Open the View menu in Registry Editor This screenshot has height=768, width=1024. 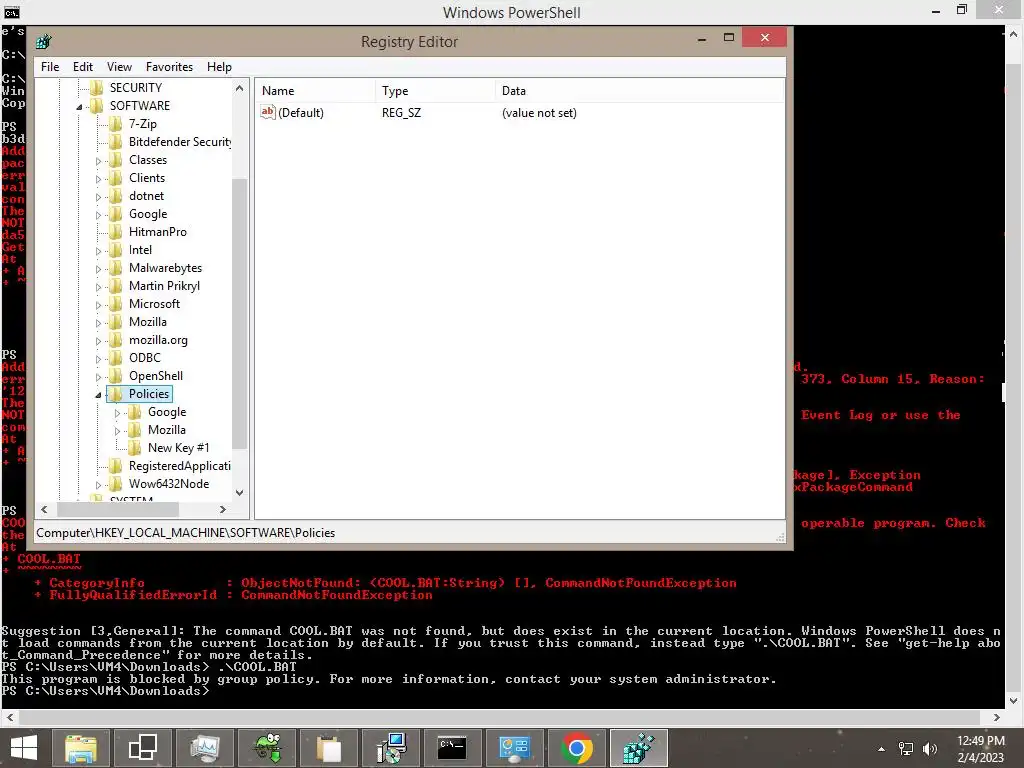(x=120, y=67)
